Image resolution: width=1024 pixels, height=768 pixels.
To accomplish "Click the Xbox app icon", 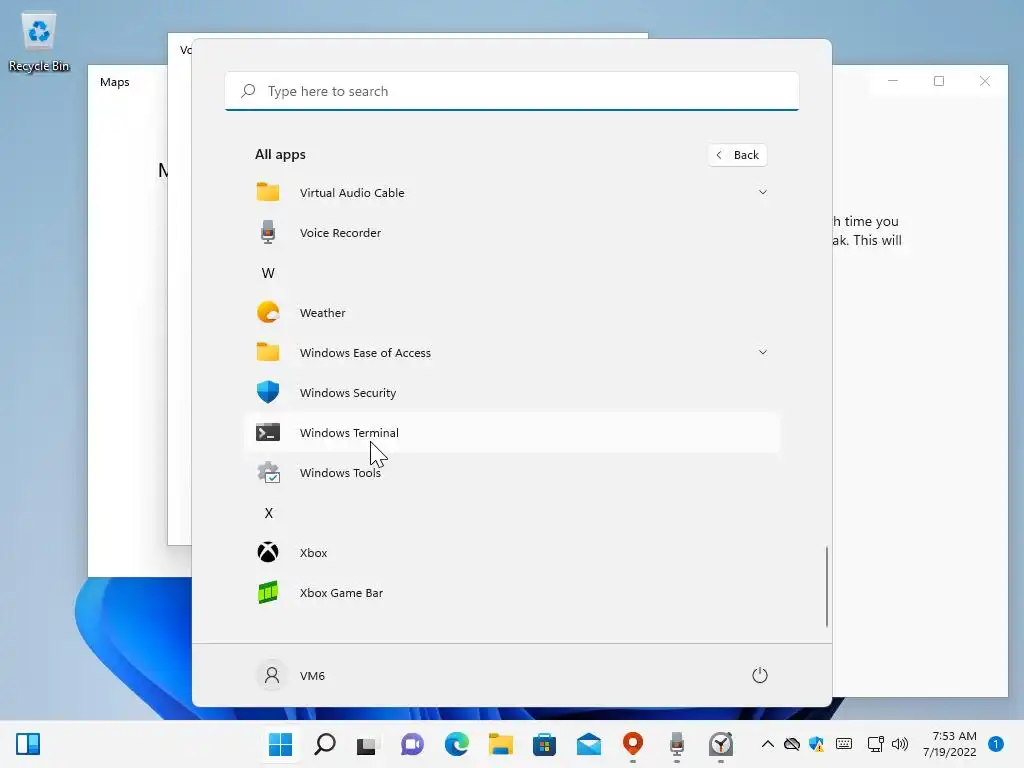I will 268,552.
